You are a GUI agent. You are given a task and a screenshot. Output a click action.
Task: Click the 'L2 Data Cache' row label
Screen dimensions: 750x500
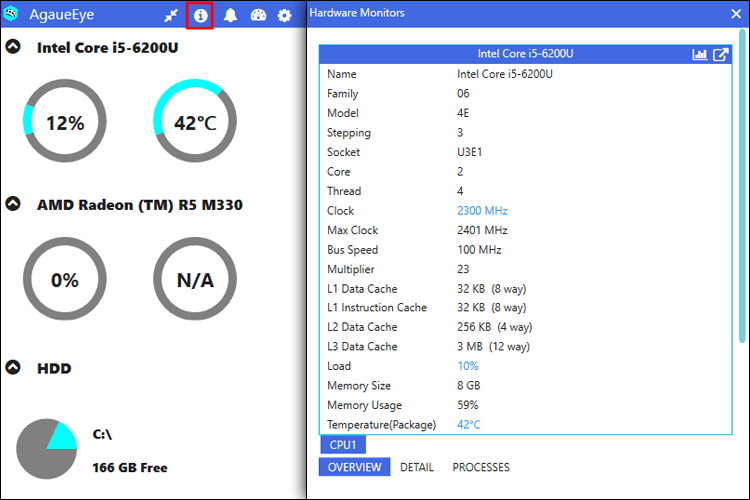click(362, 327)
